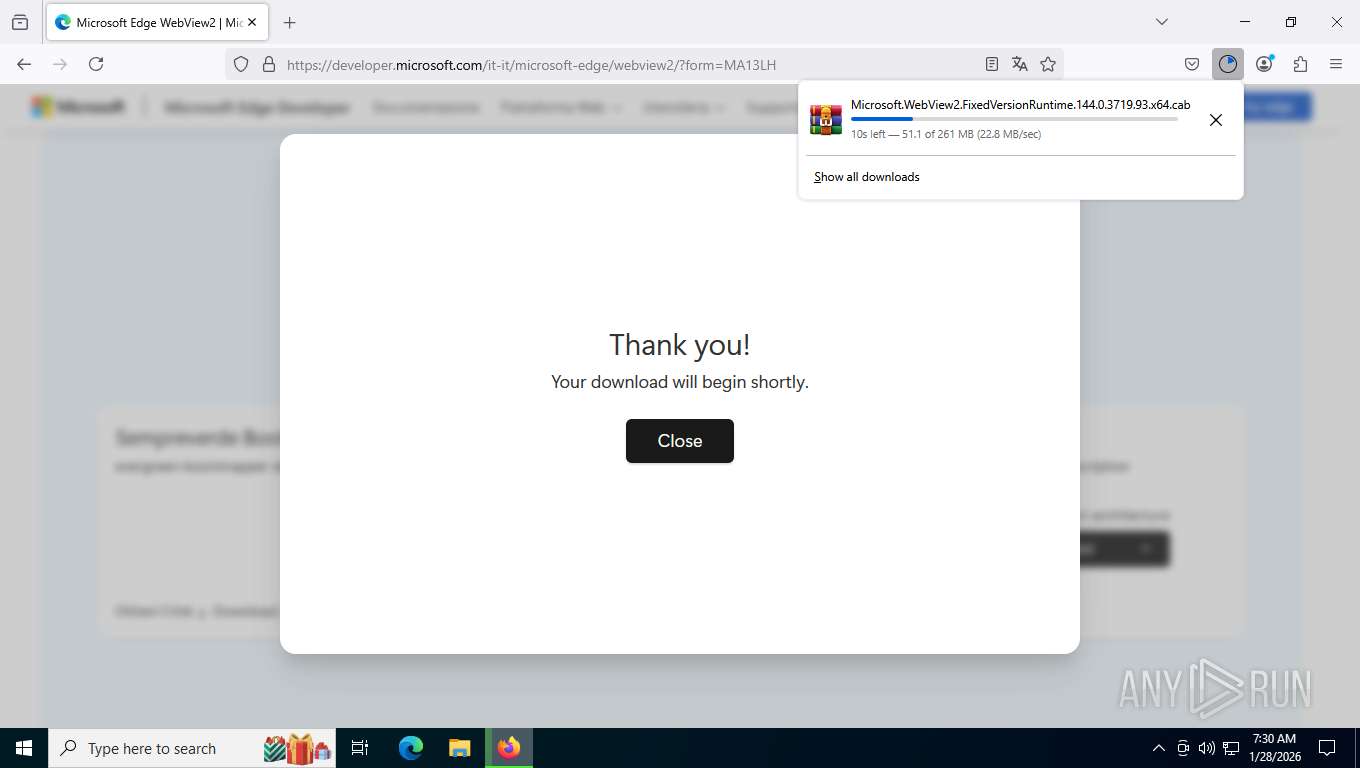The width and height of the screenshot is (1360, 768).
Task: Open the notification center
Action: click(1327, 748)
